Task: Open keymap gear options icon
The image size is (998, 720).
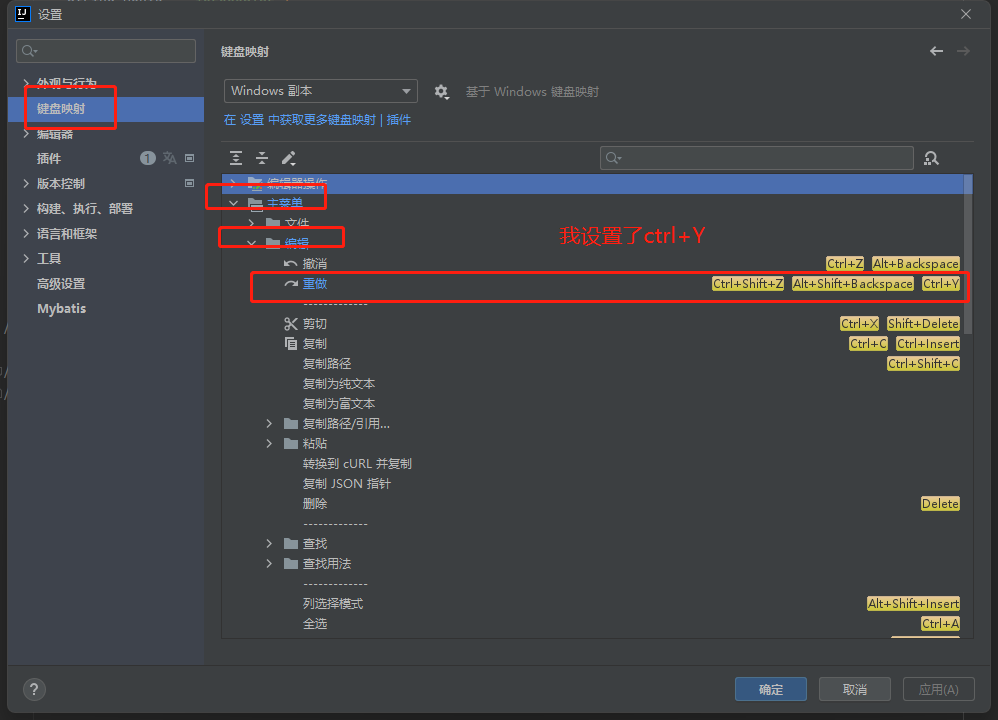Action: point(441,92)
